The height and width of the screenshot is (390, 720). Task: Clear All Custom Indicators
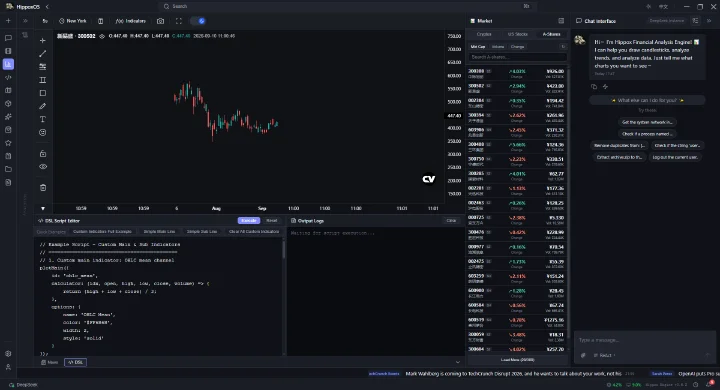tap(254, 232)
